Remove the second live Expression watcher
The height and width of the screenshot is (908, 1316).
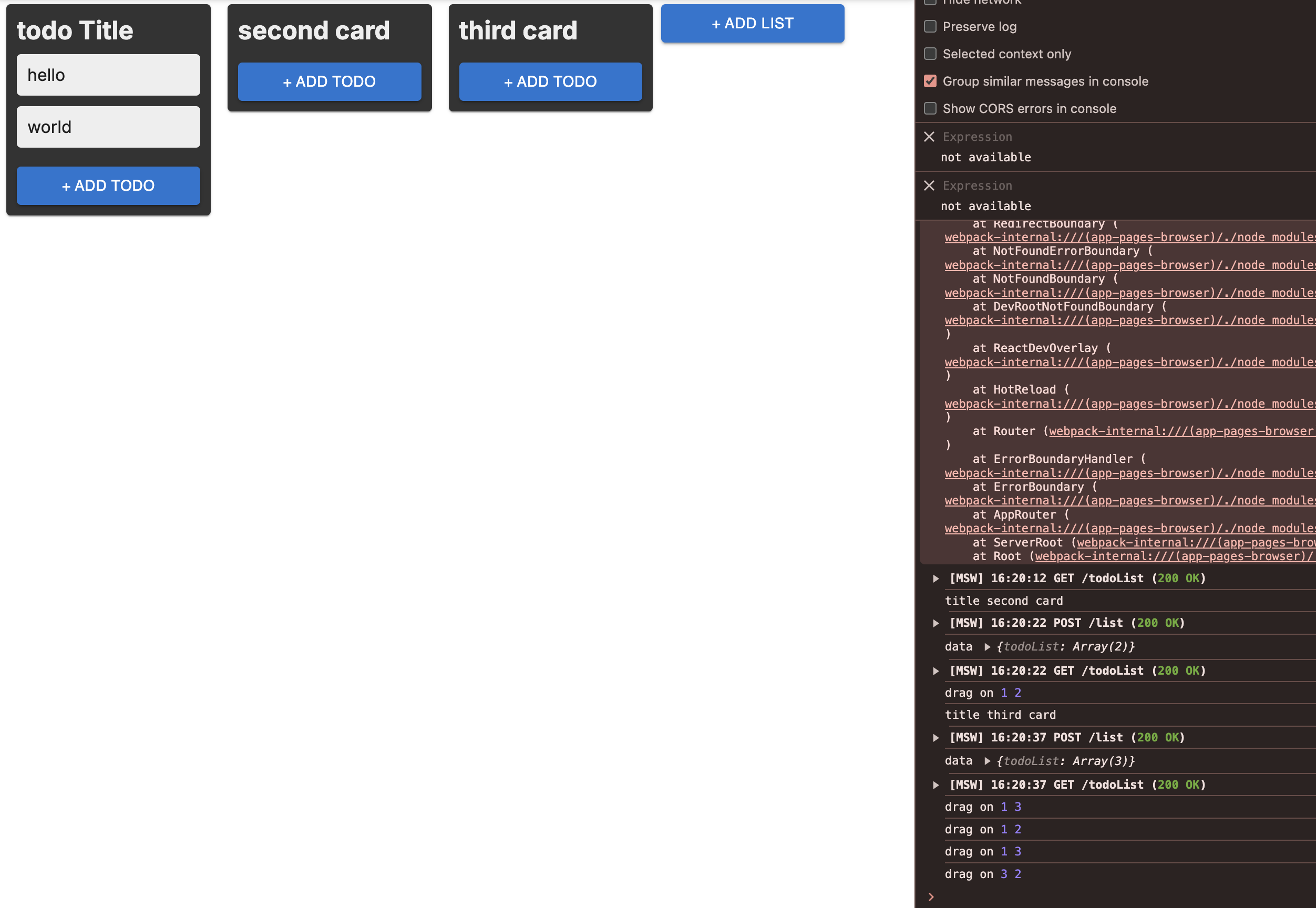(x=929, y=185)
